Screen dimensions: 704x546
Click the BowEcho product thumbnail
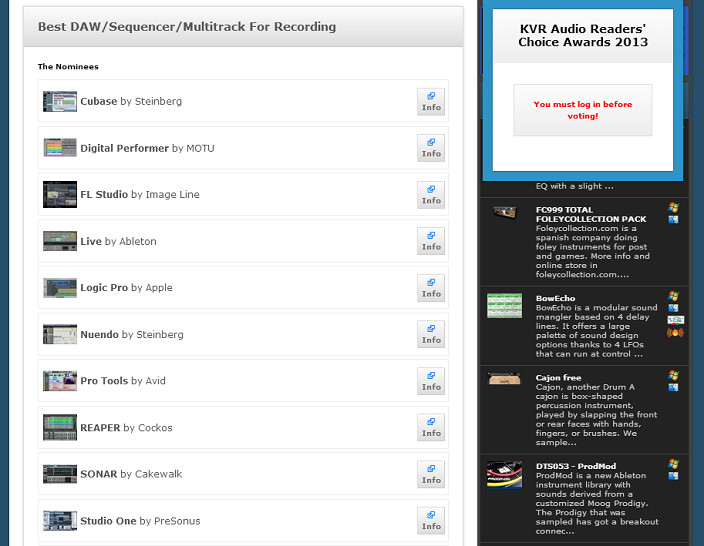504,305
